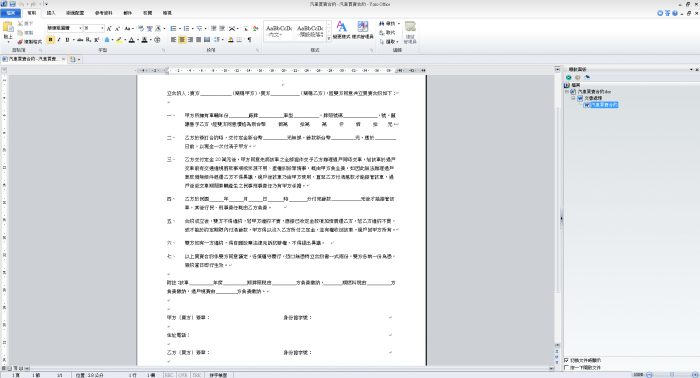This screenshot has height=378, width=700.
Task: Open the font group dialog launcher
Action: (163, 50)
